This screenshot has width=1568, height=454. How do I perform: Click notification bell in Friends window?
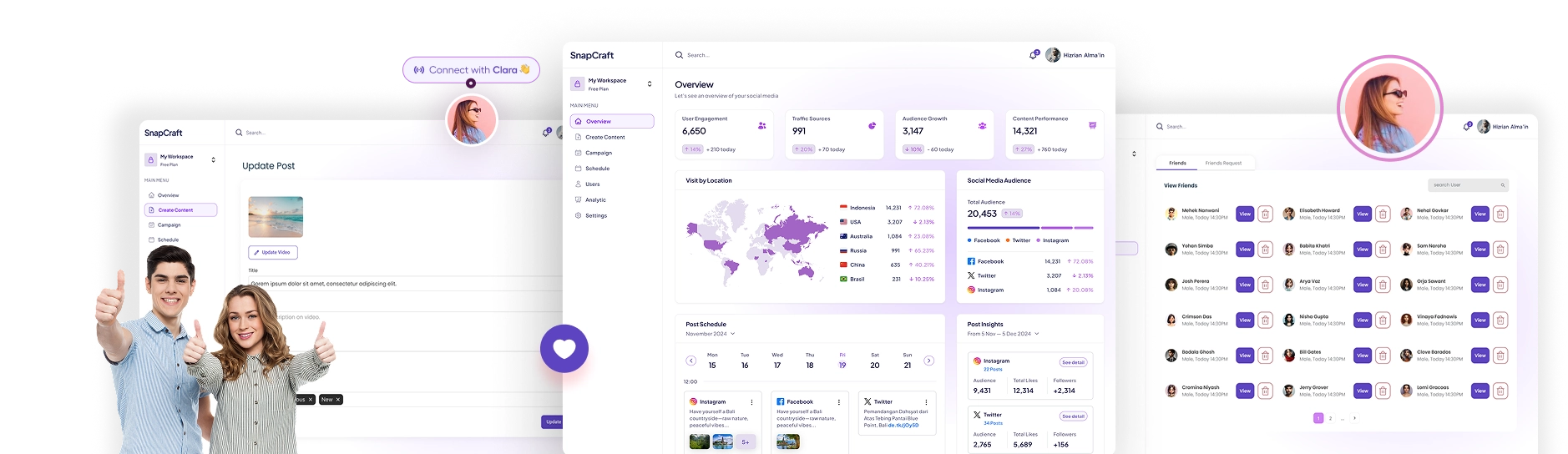pyautogui.click(x=1467, y=127)
